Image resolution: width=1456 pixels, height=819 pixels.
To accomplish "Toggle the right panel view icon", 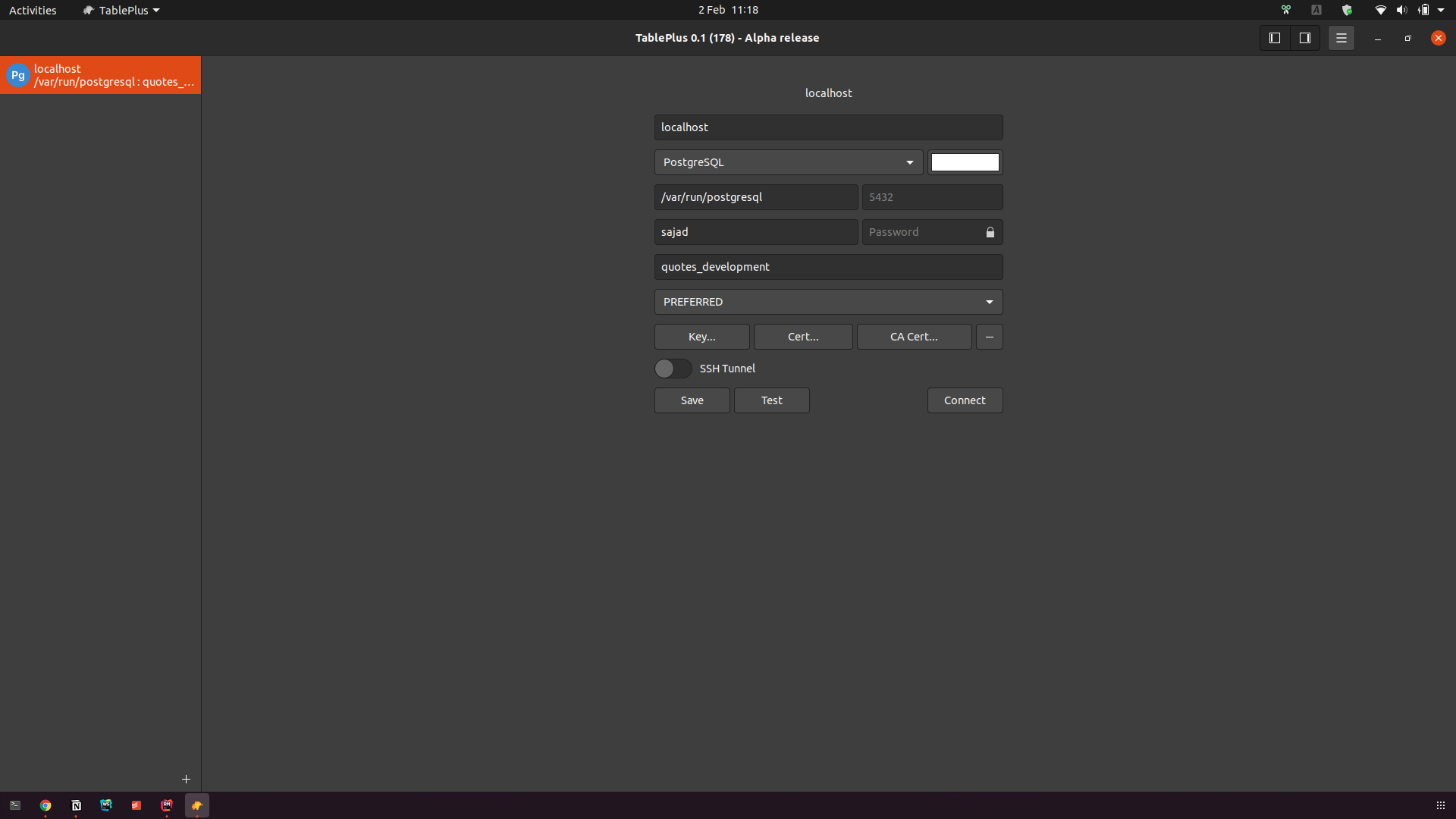I will (x=1305, y=37).
